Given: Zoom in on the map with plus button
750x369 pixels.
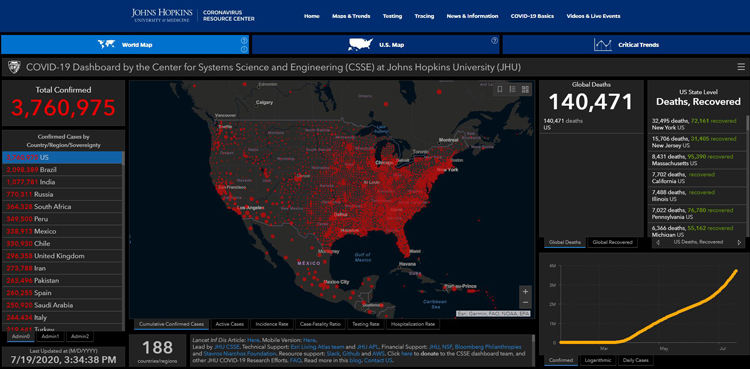Looking at the screenshot, I should pyautogui.click(x=525, y=291).
